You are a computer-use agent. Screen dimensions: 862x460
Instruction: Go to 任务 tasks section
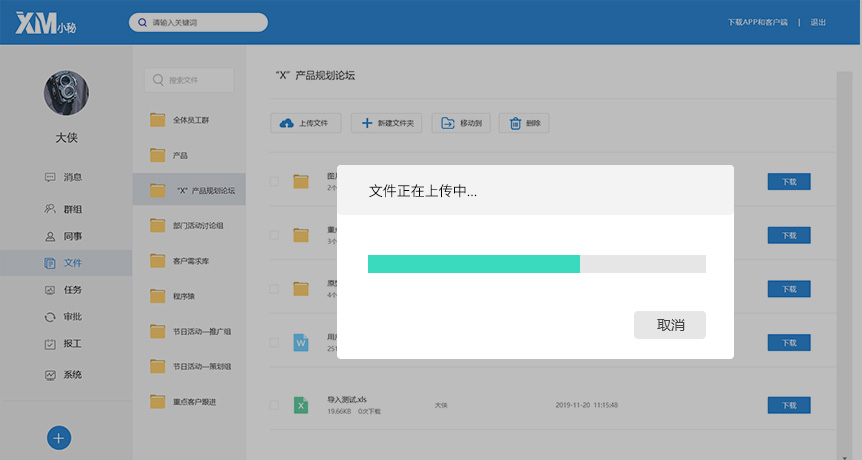65,290
